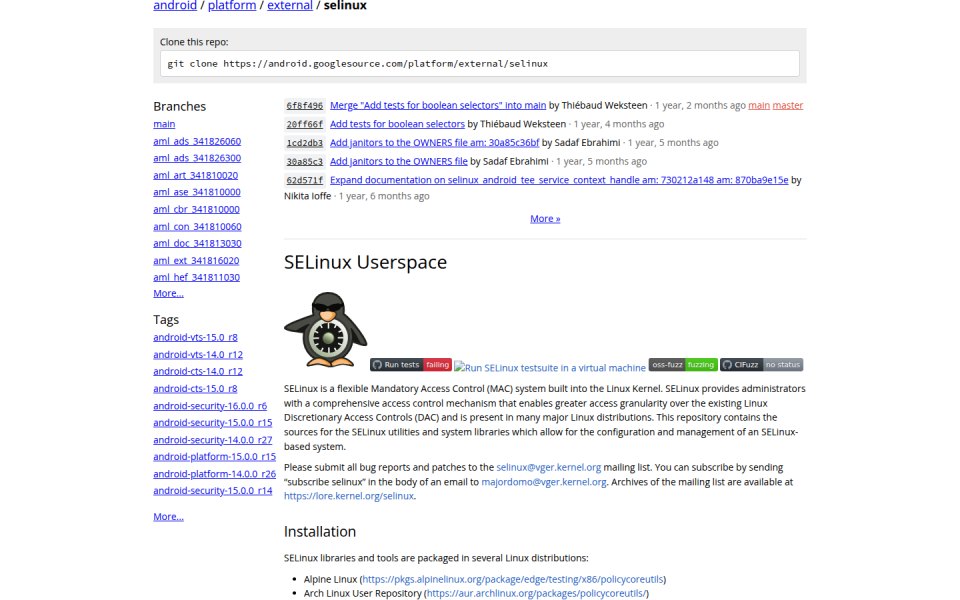The height and width of the screenshot is (600, 960).
Task: Open the lore.kernel.org/selinux archive link
Action: tap(349, 496)
